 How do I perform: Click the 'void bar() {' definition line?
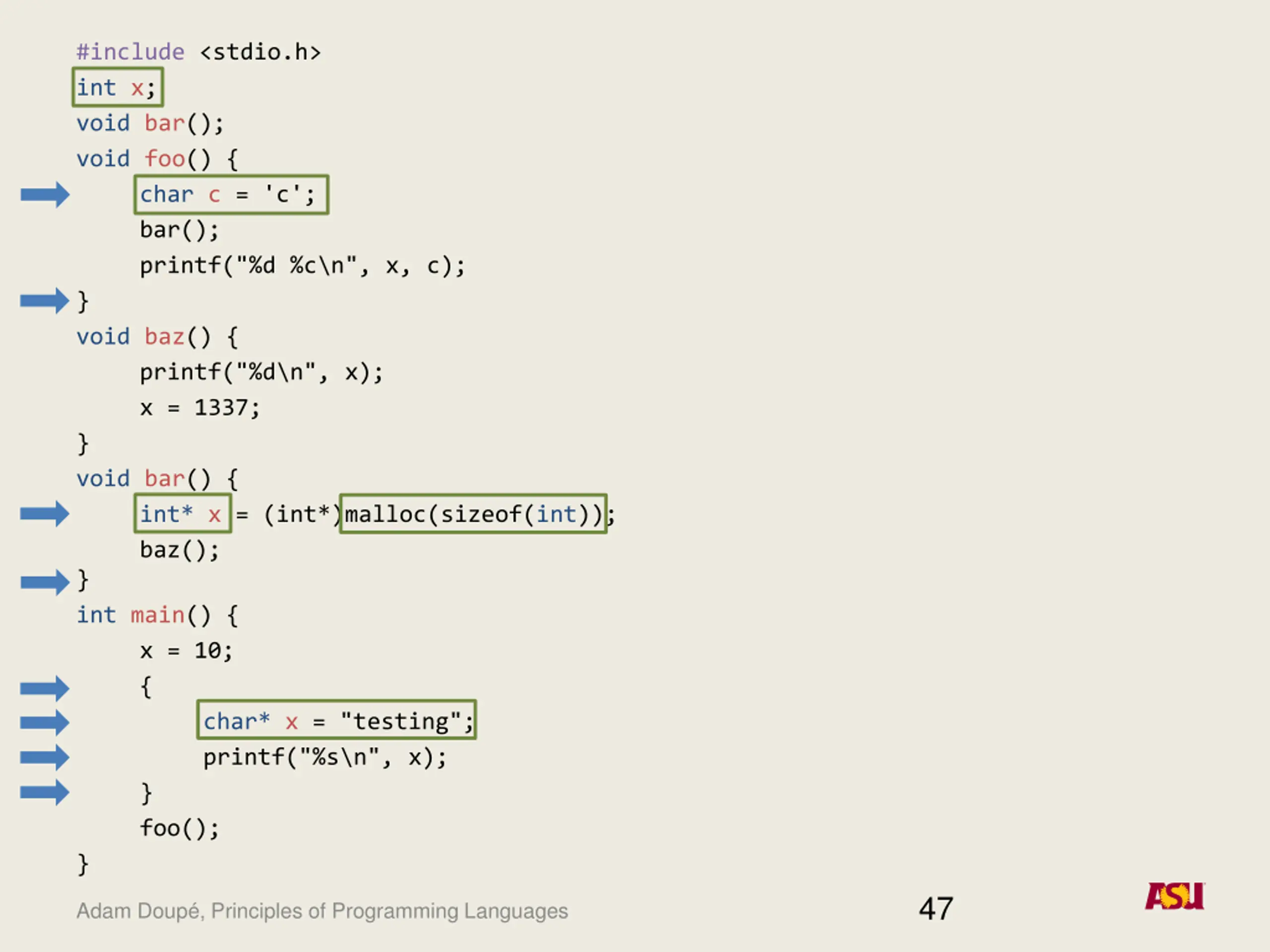(x=157, y=478)
